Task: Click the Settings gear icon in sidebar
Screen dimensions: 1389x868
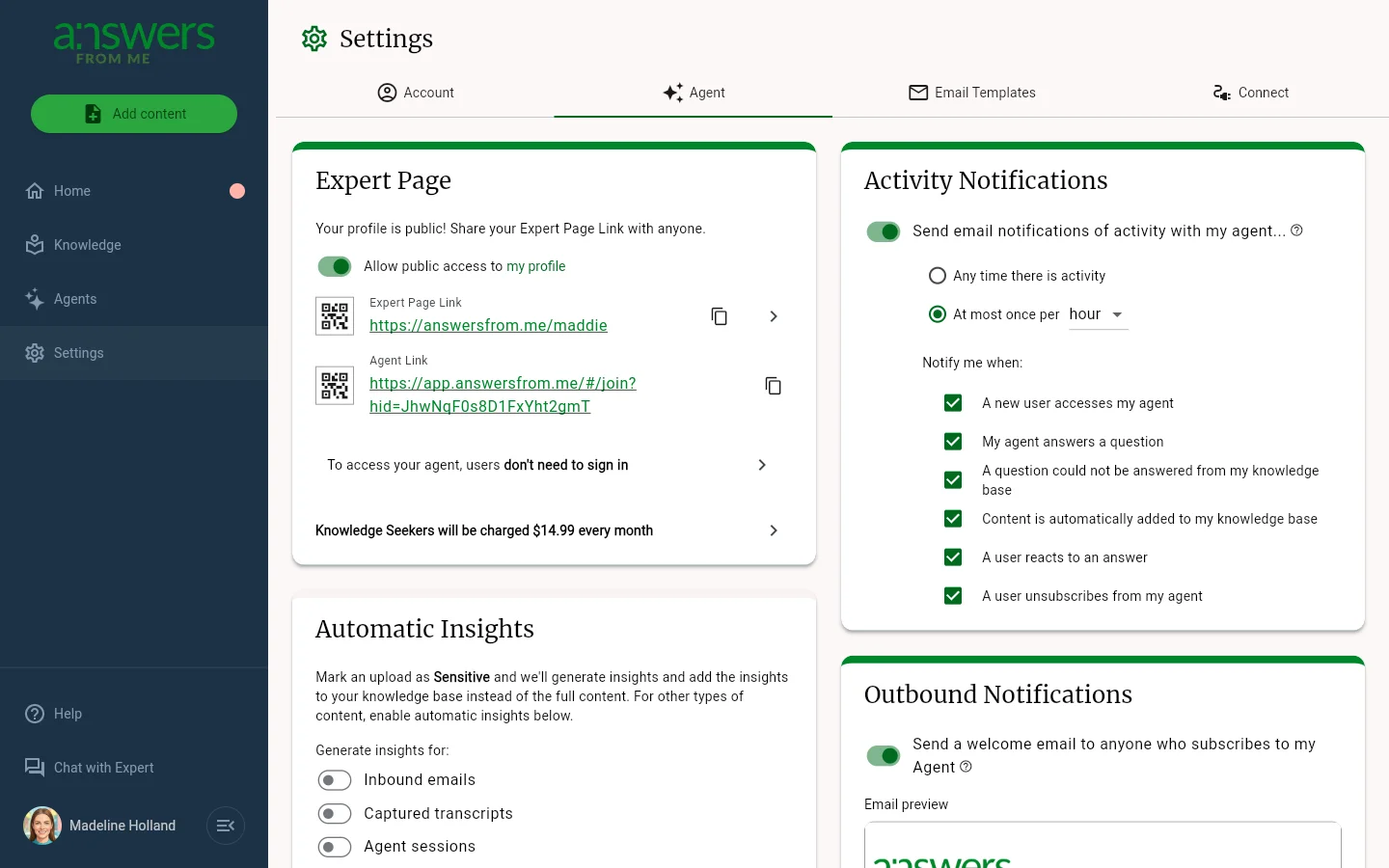Action: click(x=35, y=353)
